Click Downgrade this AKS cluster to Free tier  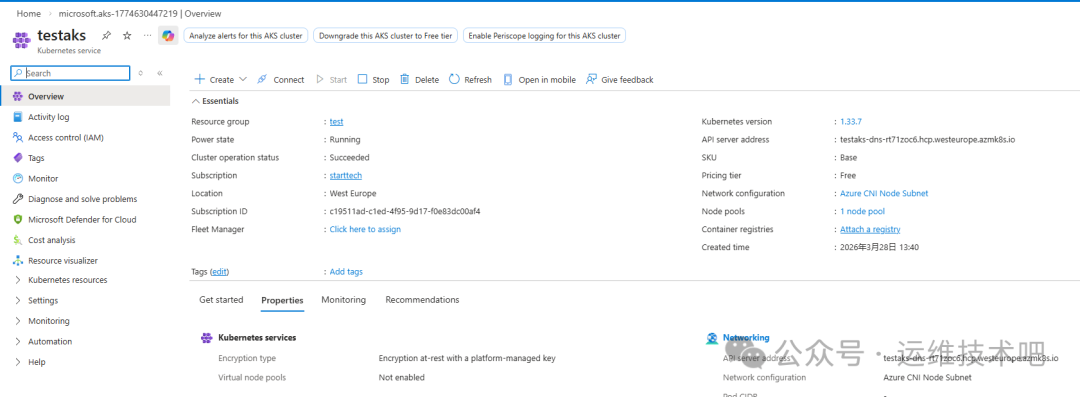[385, 36]
